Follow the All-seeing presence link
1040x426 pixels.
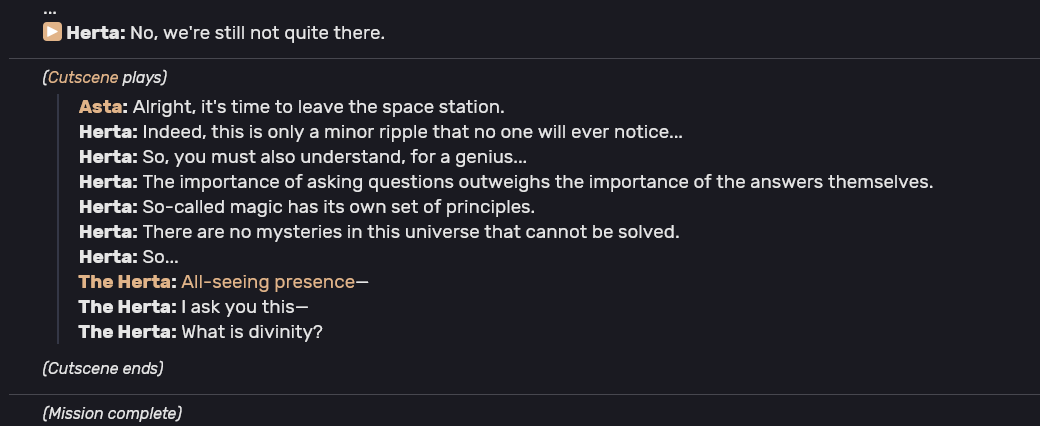[x=268, y=282]
